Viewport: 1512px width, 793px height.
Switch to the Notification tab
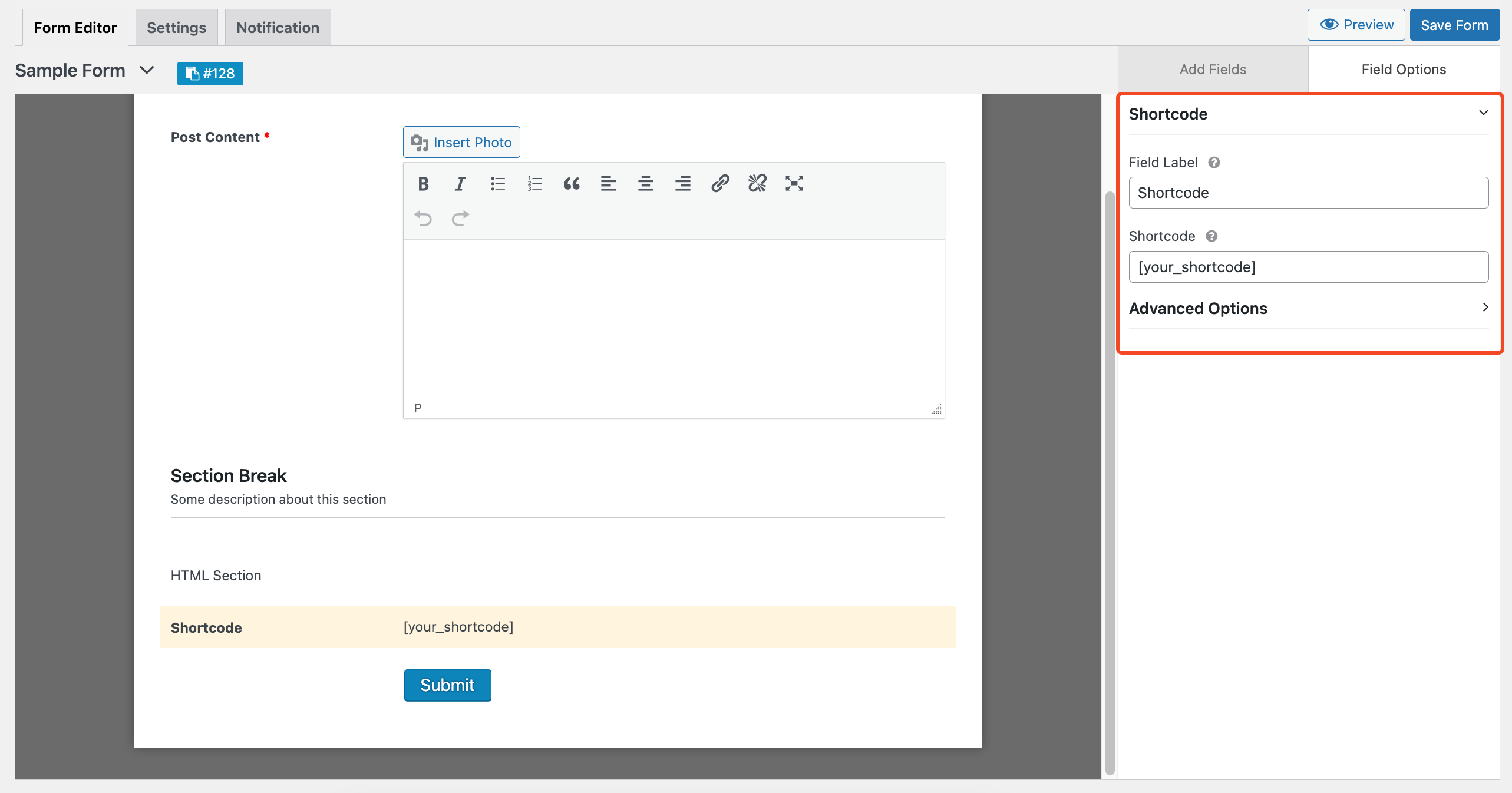[278, 27]
